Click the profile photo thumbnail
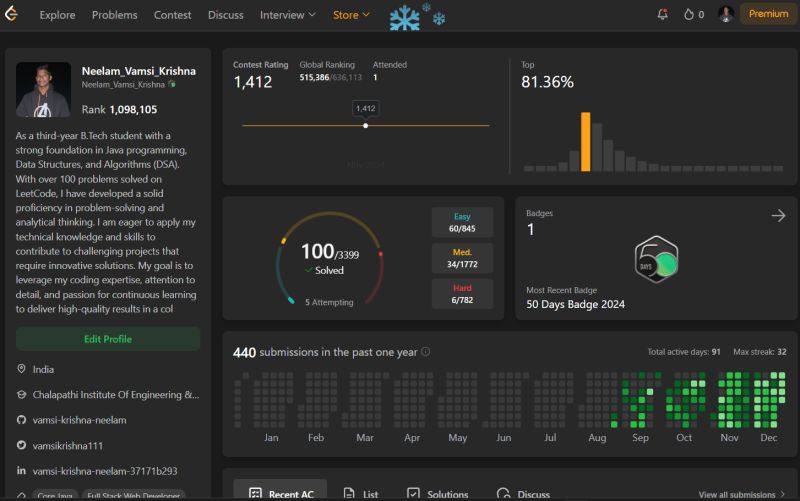The width and height of the screenshot is (800, 501). point(43,90)
